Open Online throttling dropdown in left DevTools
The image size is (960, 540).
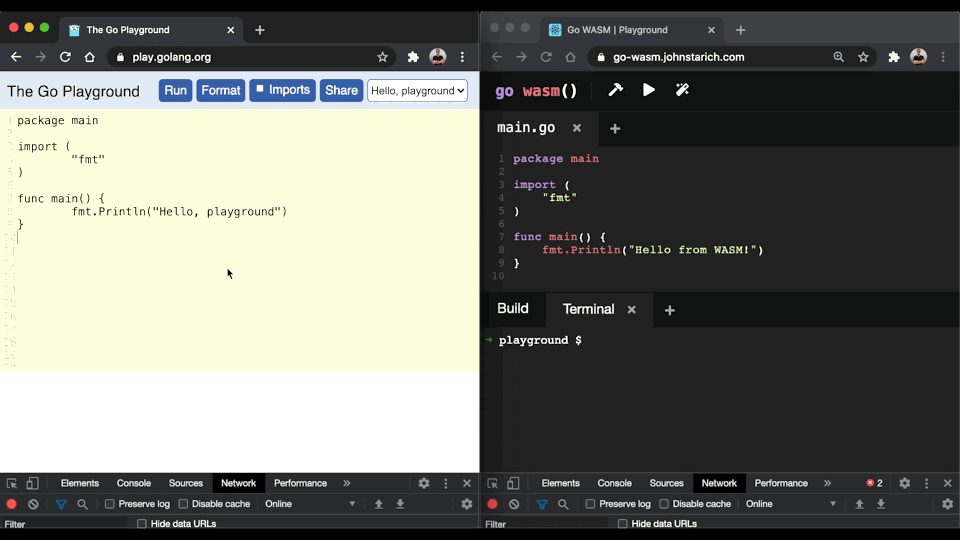click(309, 504)
